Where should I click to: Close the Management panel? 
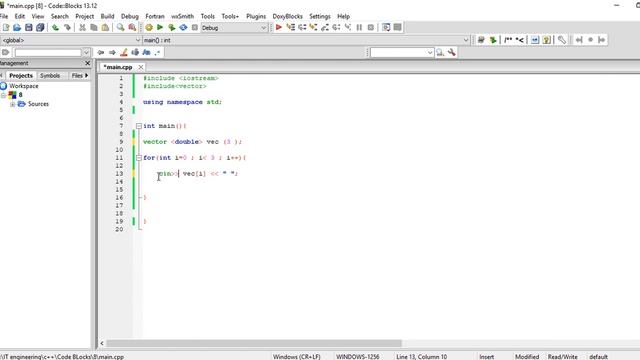click(87, 63)
